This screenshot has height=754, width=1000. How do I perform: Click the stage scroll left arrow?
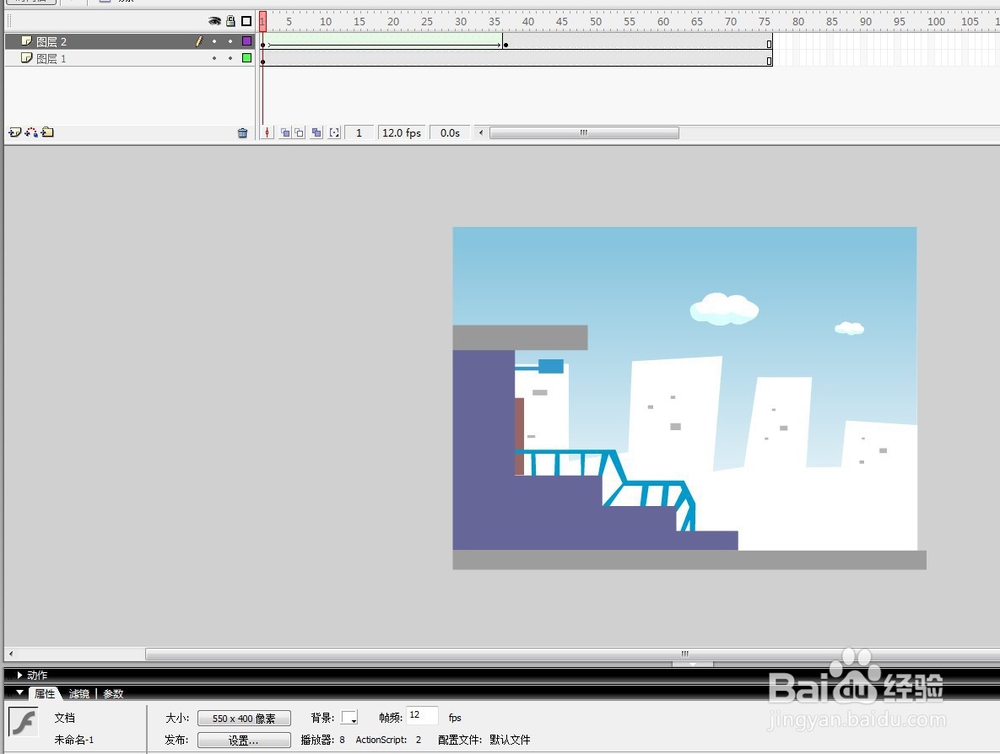[11, 654]
